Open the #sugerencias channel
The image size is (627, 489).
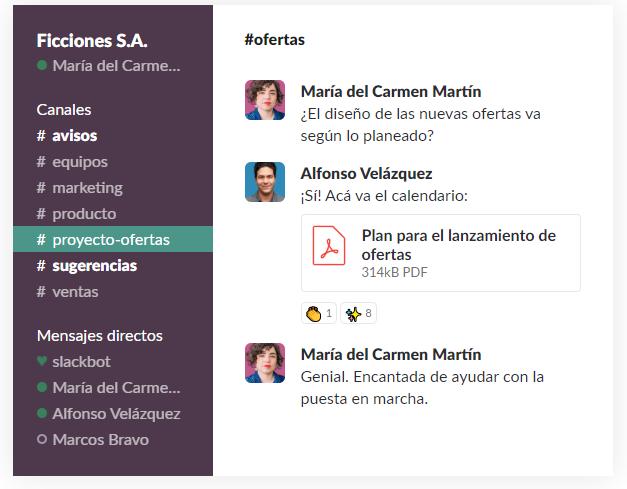click(x=94, y=265)
